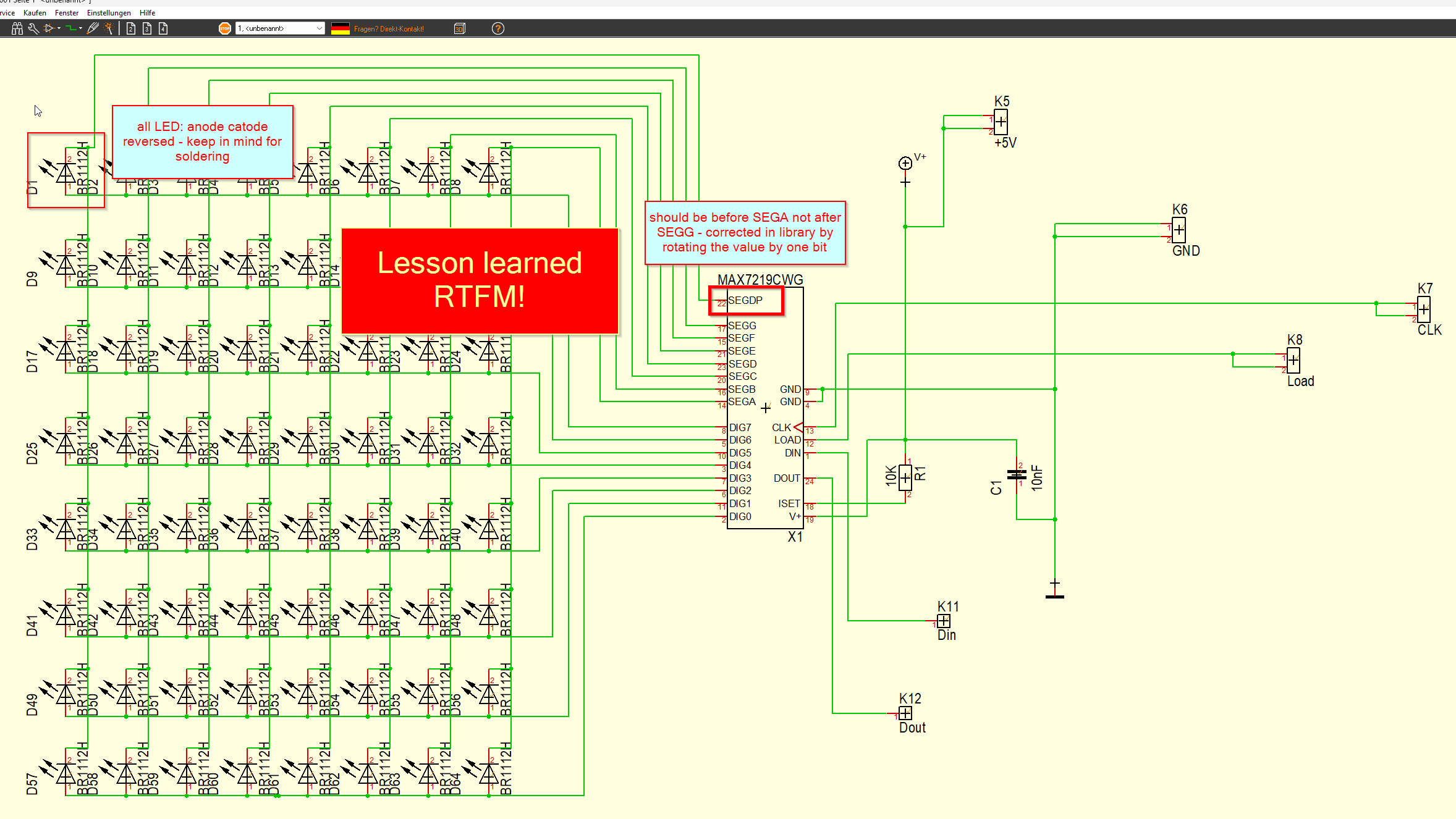Click the binoculars search icon

(x=17, y=28)
